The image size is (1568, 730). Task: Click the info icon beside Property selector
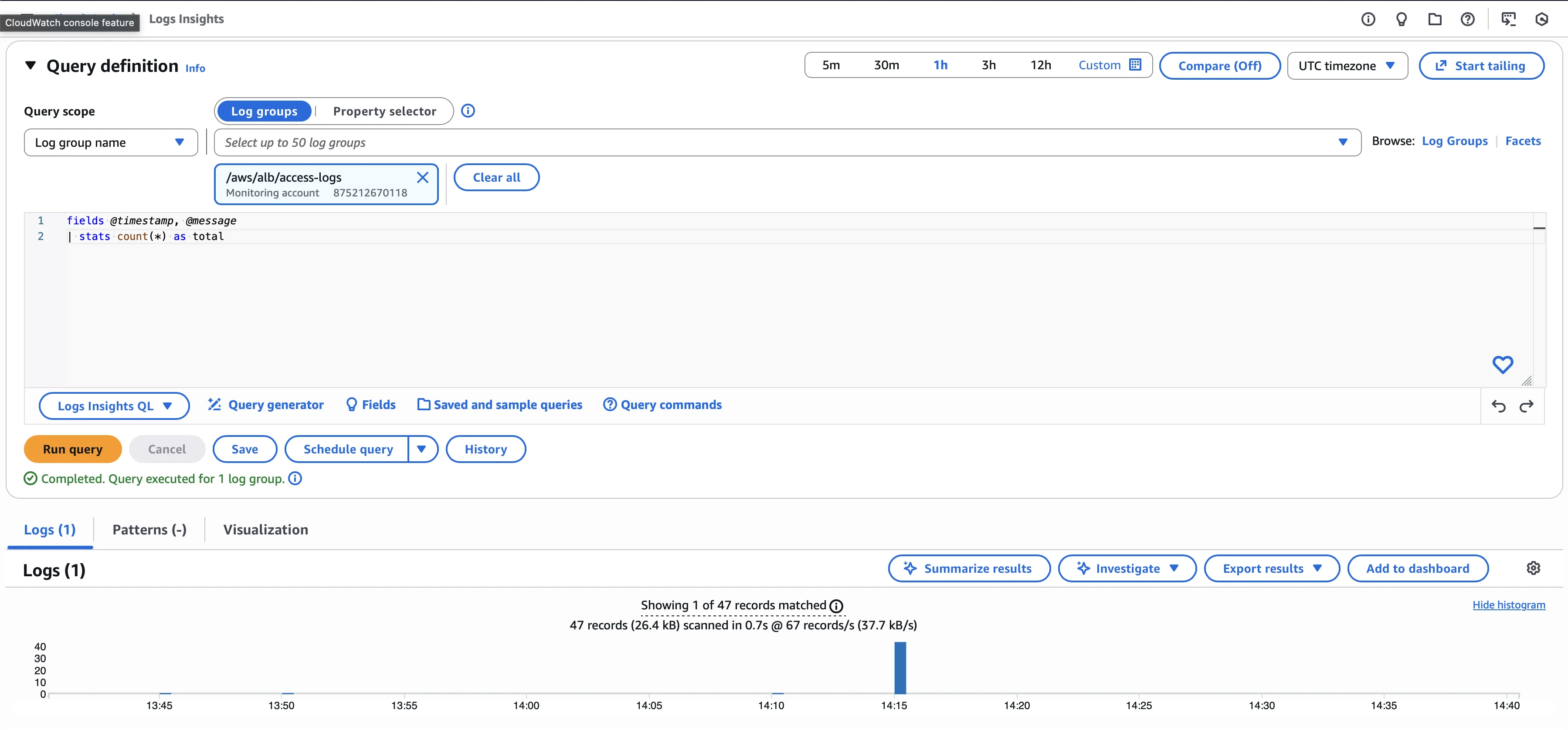468,111
